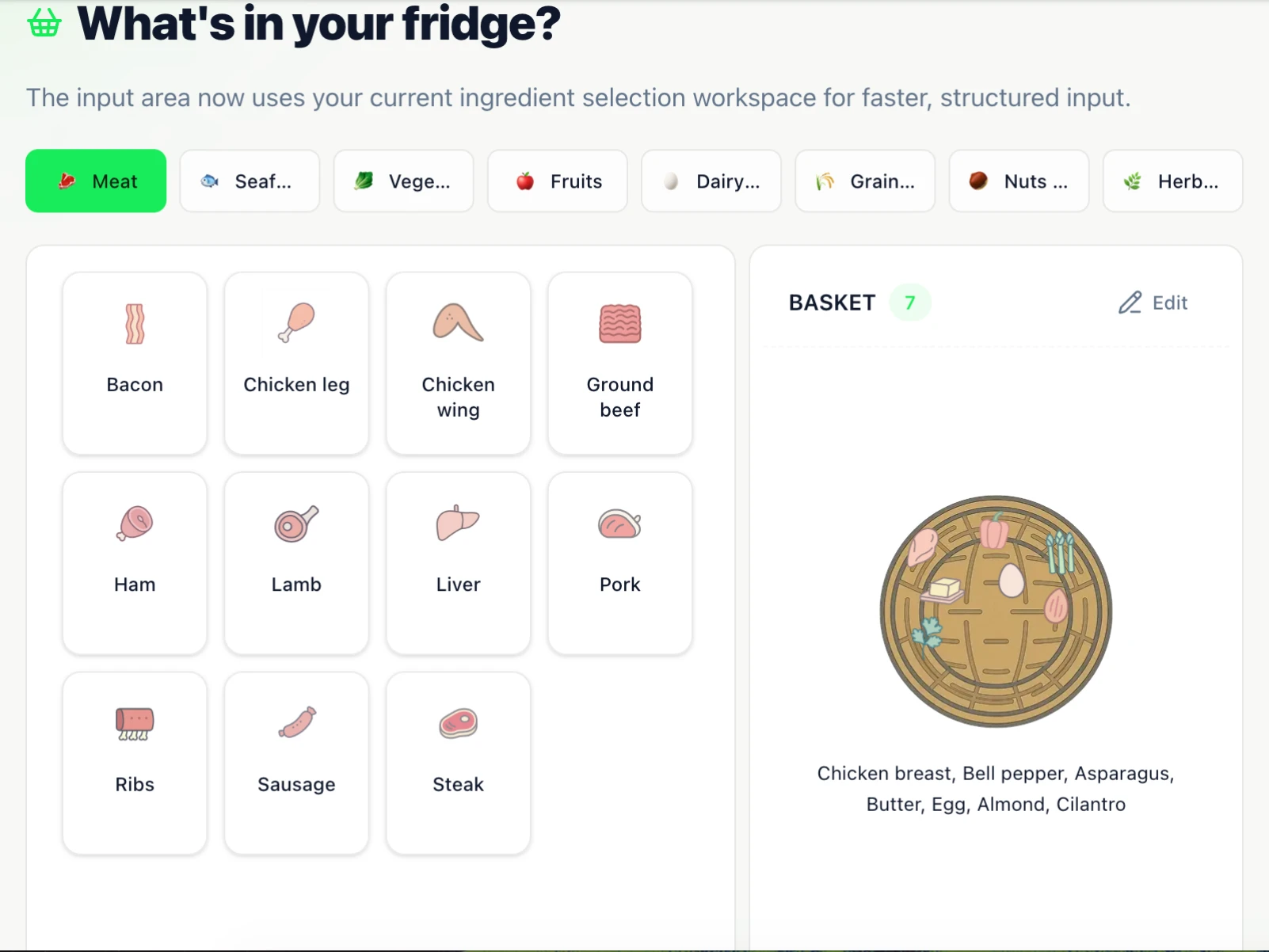Screen dimensions: 1269x952
Task: View the Nuts category tab
Action: [x=1019, y=181]
